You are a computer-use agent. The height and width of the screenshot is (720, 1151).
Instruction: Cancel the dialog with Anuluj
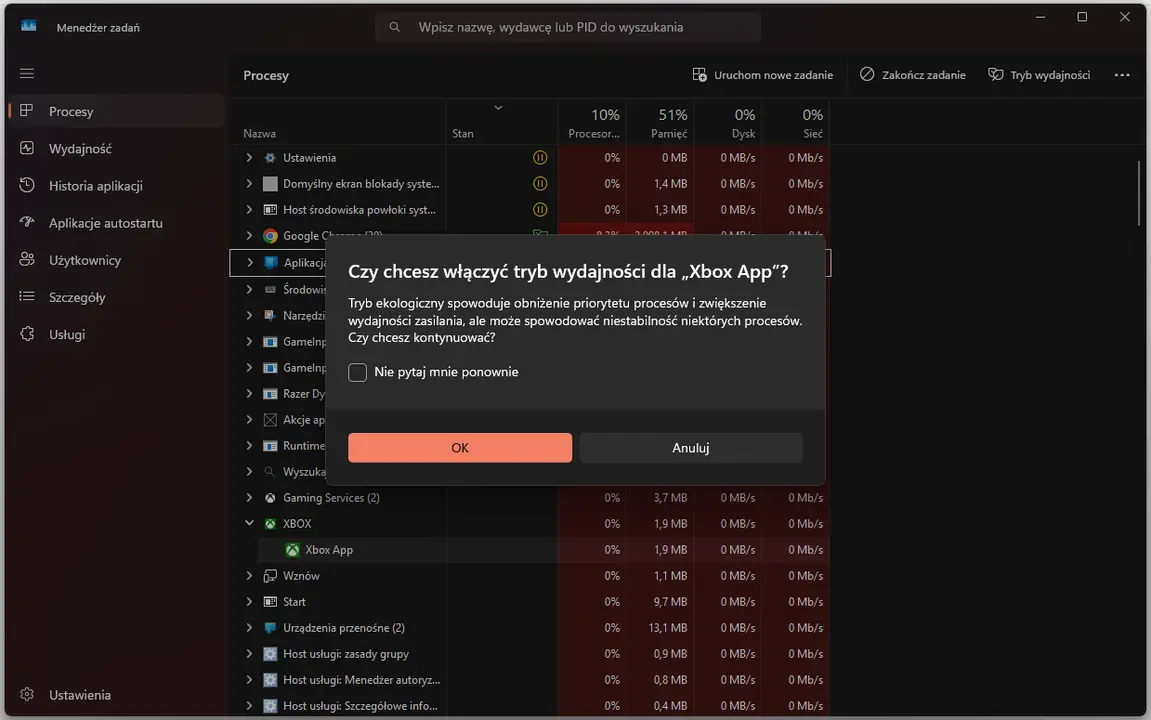click(691, 448)
